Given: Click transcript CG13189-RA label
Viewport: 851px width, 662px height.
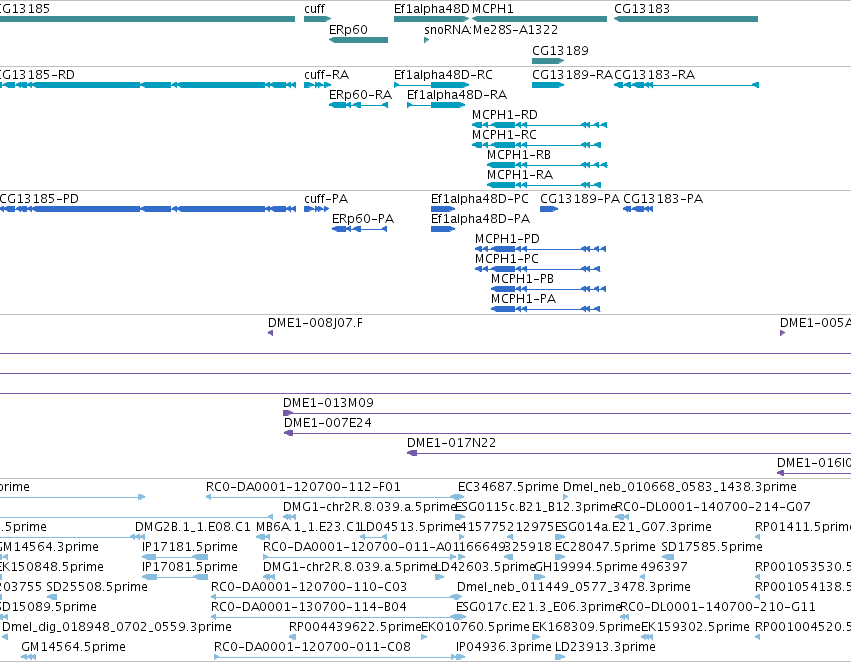Looking at the screenshot, I should point(572,74).
